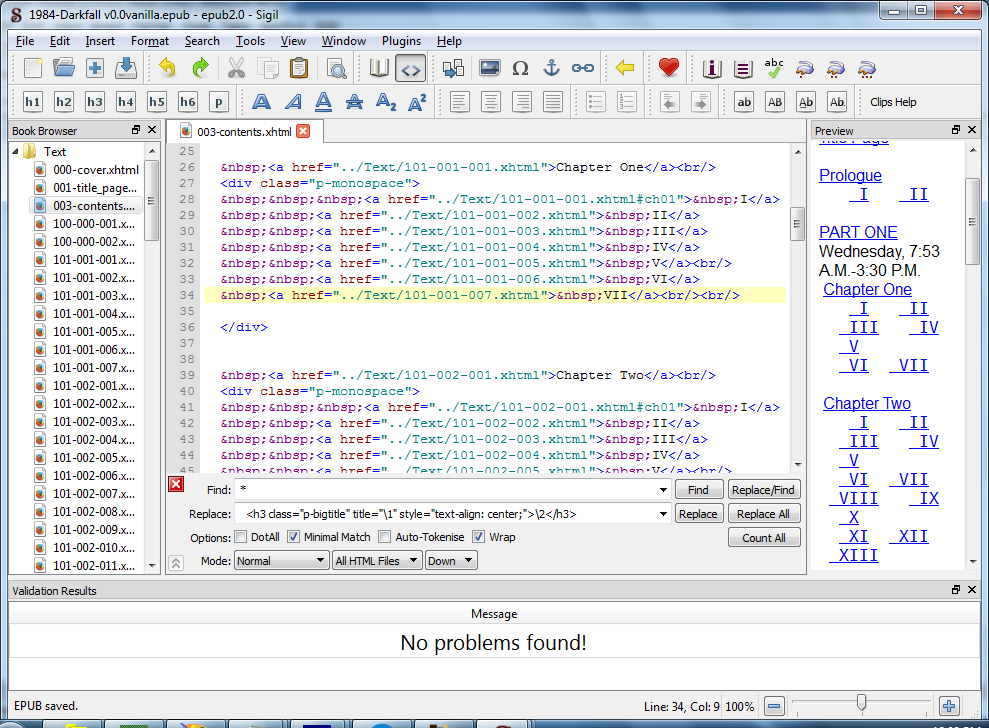Enable the DotAll checkbox
The image size is (989, 728).
tap(241, 537)
